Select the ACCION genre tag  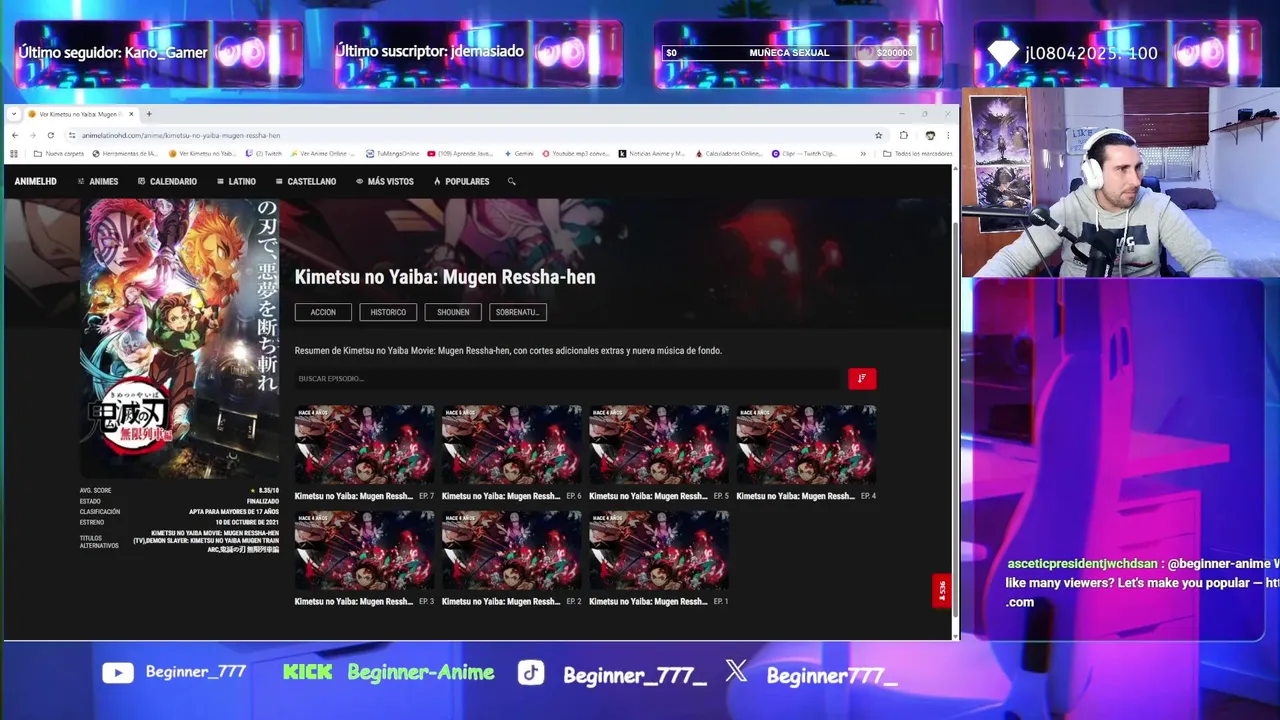(323, 312)
